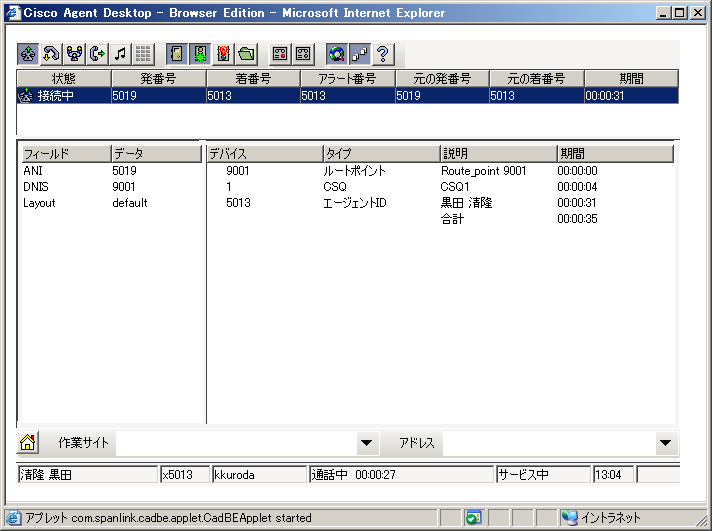This screenshot has height=531, width=712.
Task: Select the 接続中 call row
Action: (x=347, y=95)
